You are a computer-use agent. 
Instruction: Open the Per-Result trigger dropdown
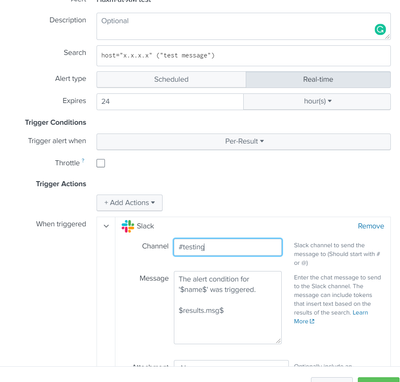click(244, 141)
